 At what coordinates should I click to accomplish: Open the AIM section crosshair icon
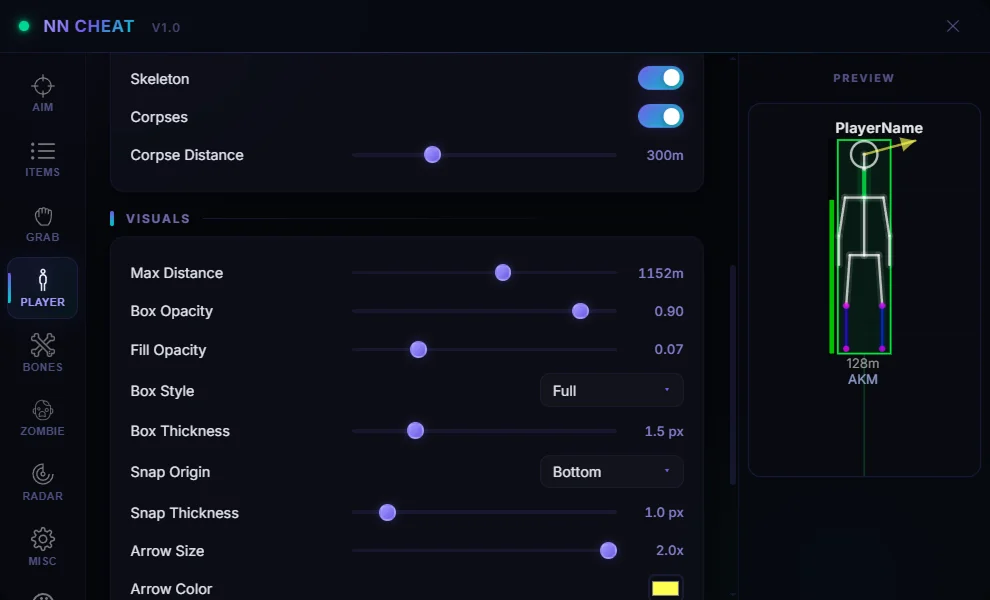pos(42,86)
